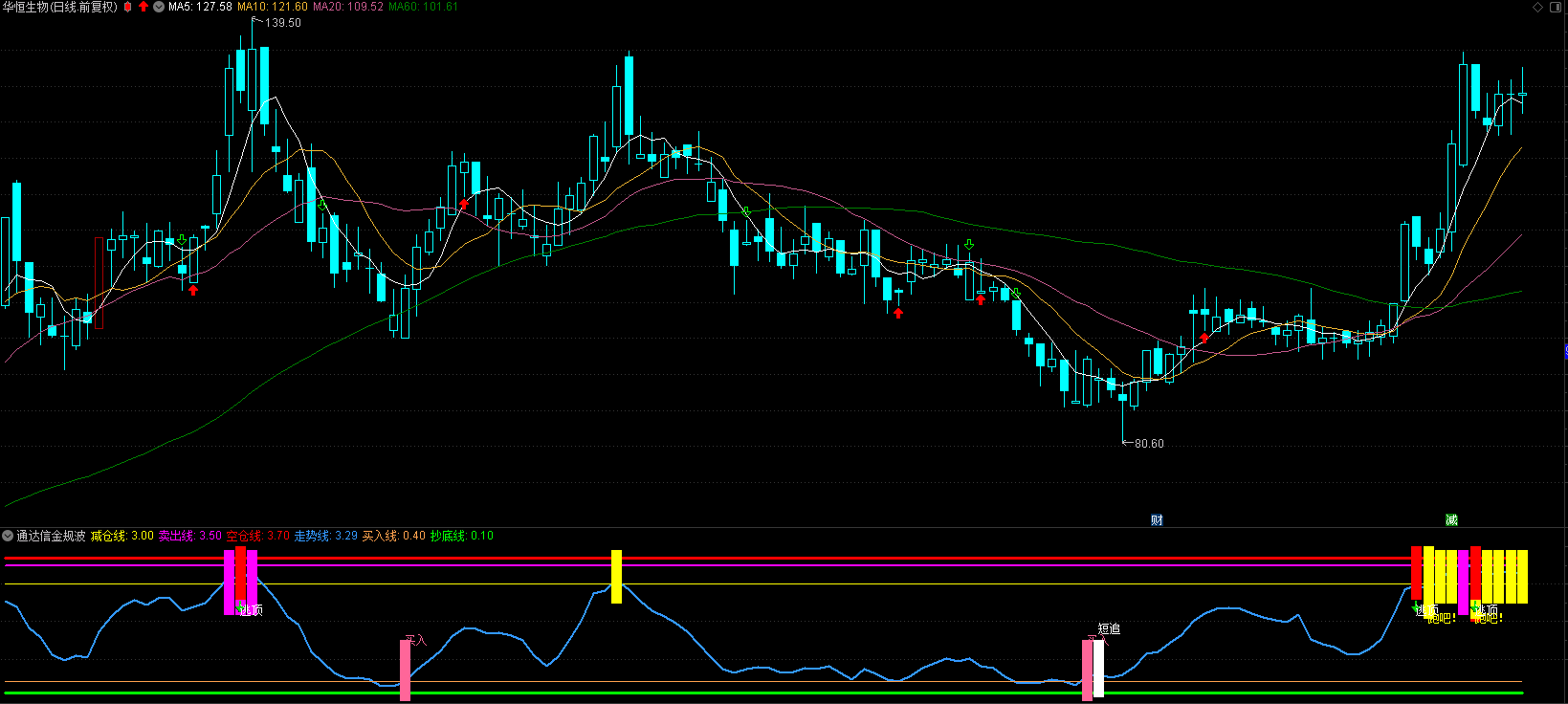Select the MA10: 121.60 legend label

[273, 7]
